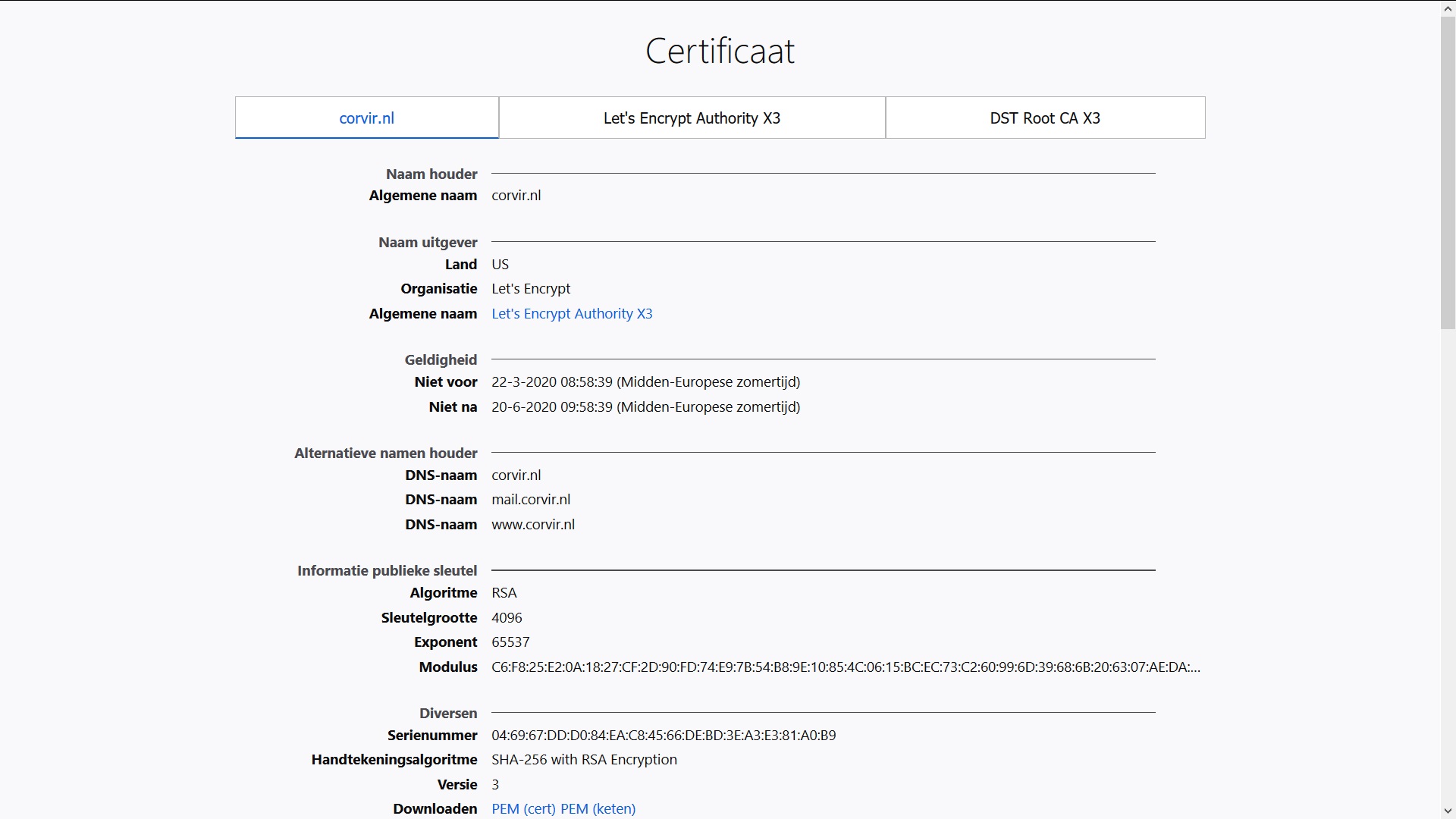Click the scrollbar up arrow
The image size is (1456, 819).
pos(1448,8)
